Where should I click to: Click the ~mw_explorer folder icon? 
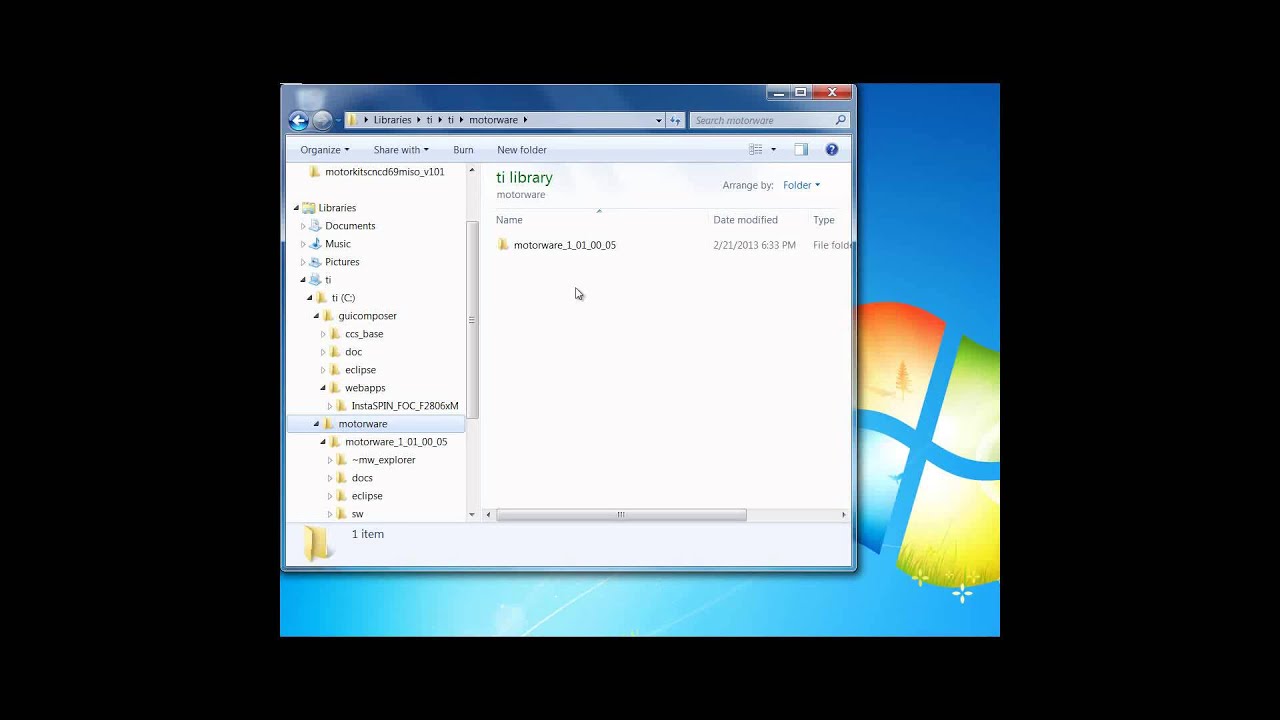(342, 460)
